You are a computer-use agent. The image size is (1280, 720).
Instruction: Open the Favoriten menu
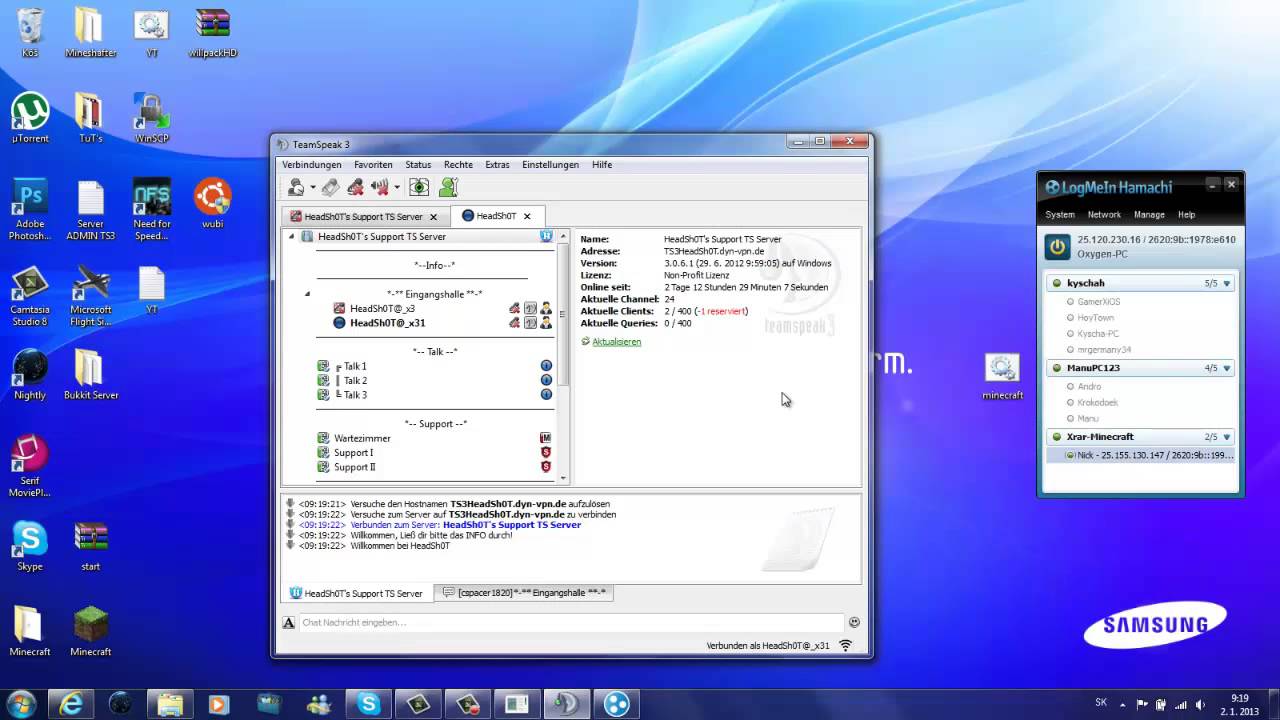[373, 164]
